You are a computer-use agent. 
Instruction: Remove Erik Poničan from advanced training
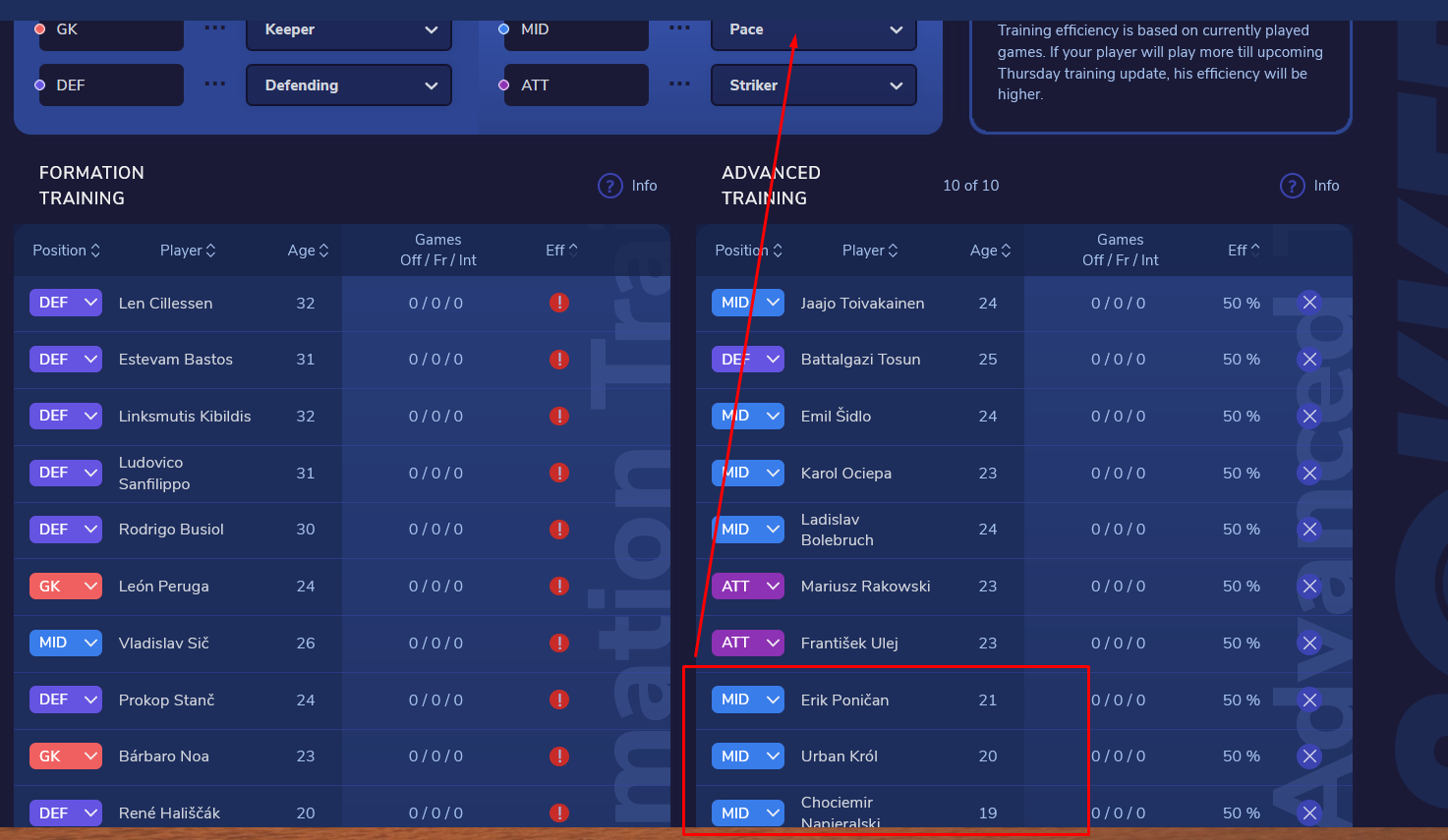pos(1309,700)
